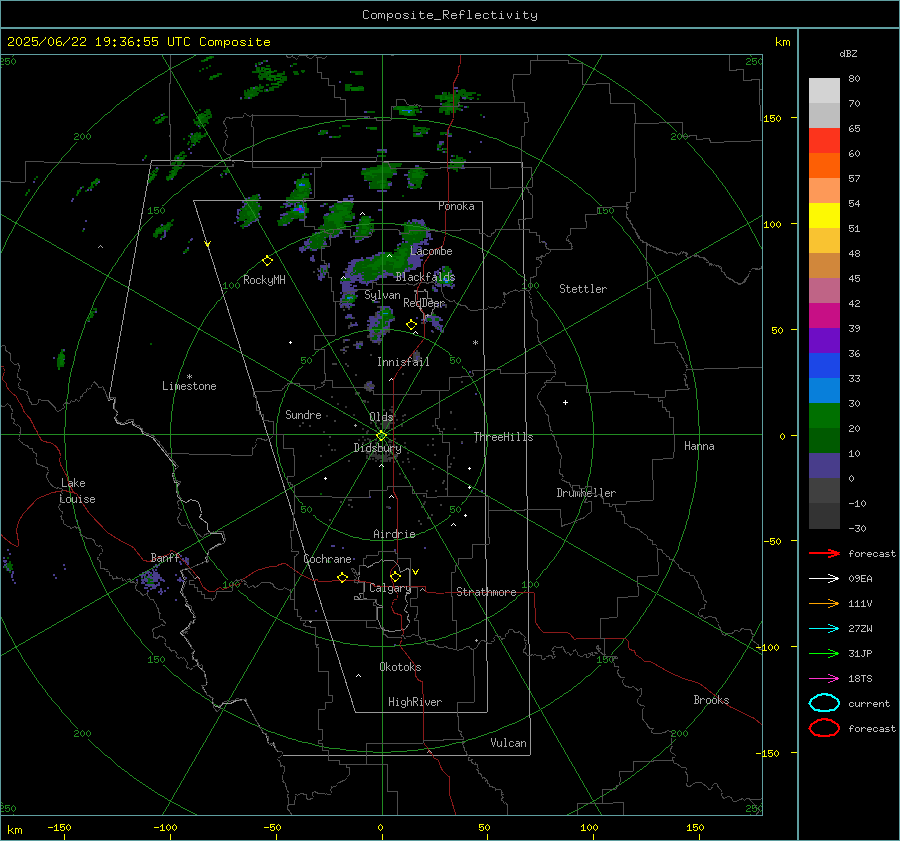Click the cyan 27ZW arrow icon

[x=824, y=628]
